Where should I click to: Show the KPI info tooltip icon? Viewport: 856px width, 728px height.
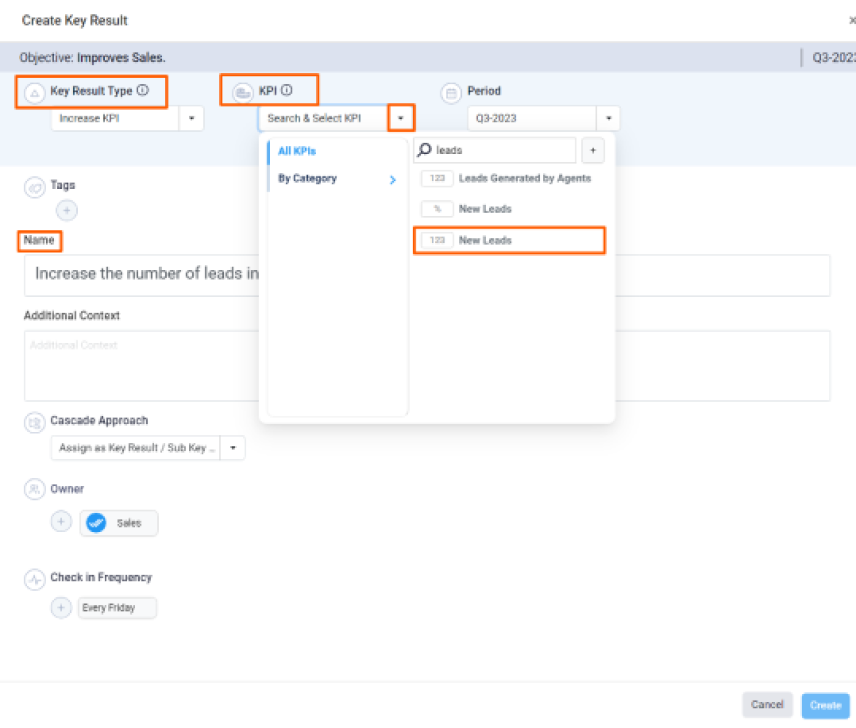pos(287,90)
